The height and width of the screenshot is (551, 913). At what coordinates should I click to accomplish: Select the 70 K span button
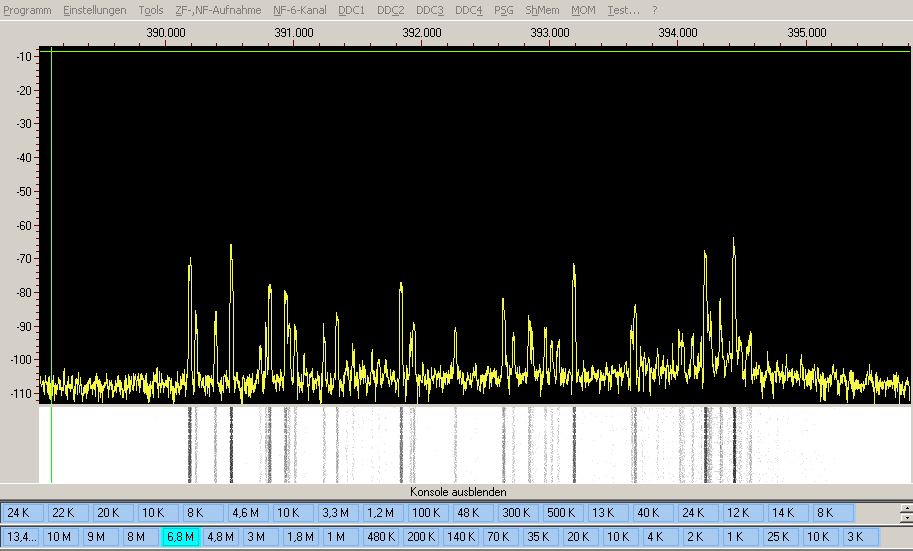(501, 536)
